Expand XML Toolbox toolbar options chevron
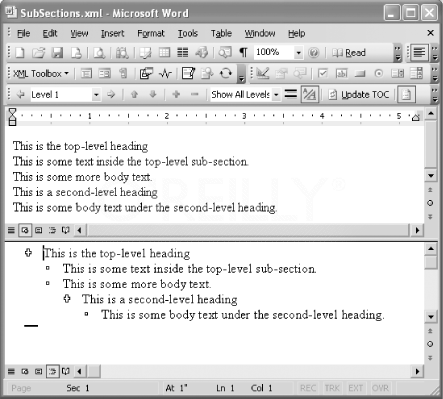 [x=242, y=73]
